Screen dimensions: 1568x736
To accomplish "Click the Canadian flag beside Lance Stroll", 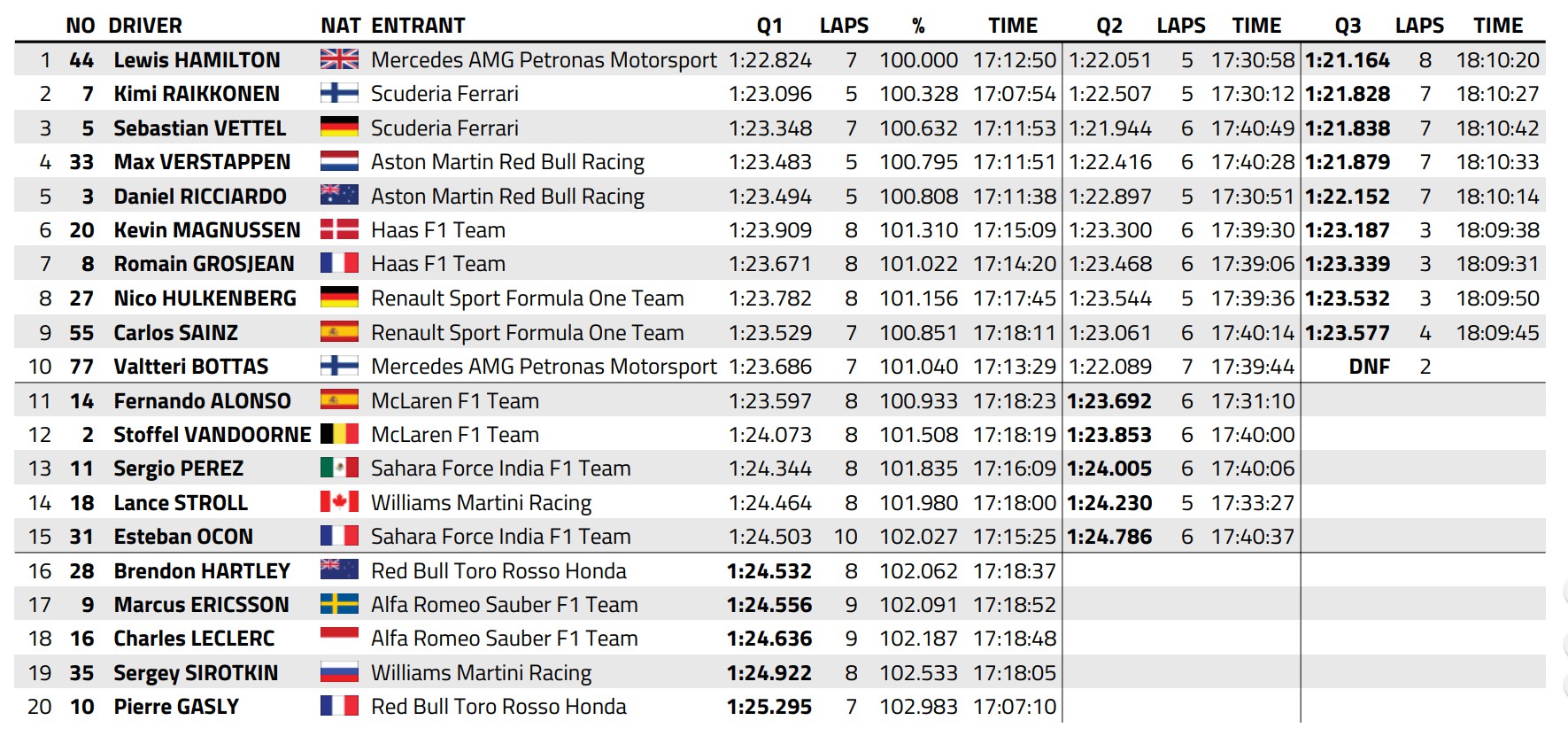I will (x=339, y=502).
